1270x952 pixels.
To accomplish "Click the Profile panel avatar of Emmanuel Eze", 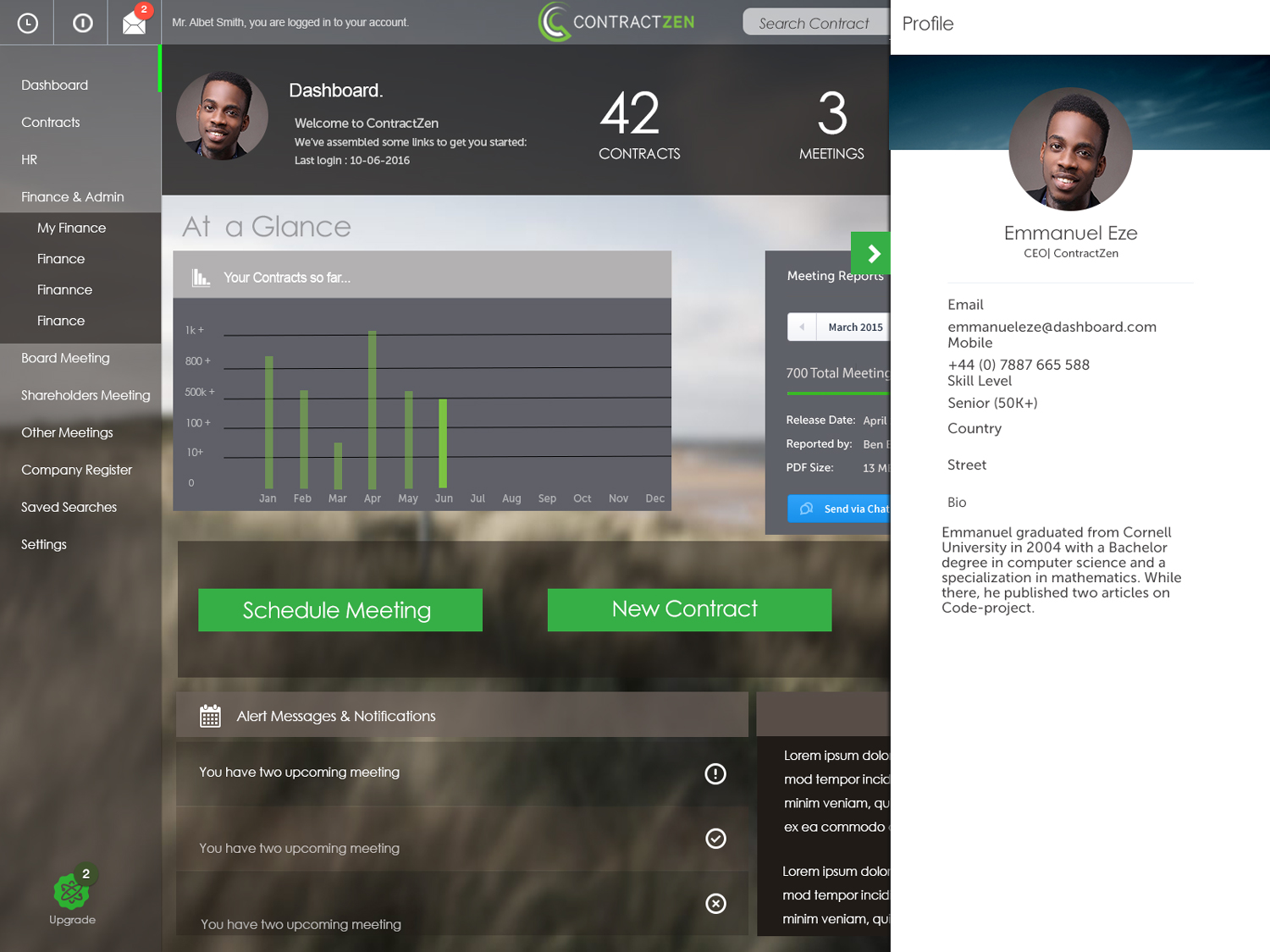I will pos(1070,149).
